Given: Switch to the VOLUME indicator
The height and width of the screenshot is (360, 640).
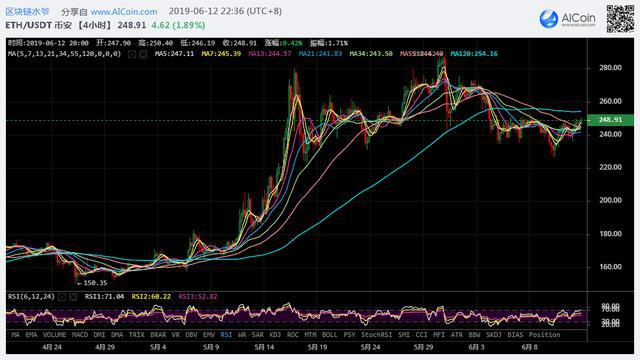Looking at the screenshot, I should tap(54, 335).
